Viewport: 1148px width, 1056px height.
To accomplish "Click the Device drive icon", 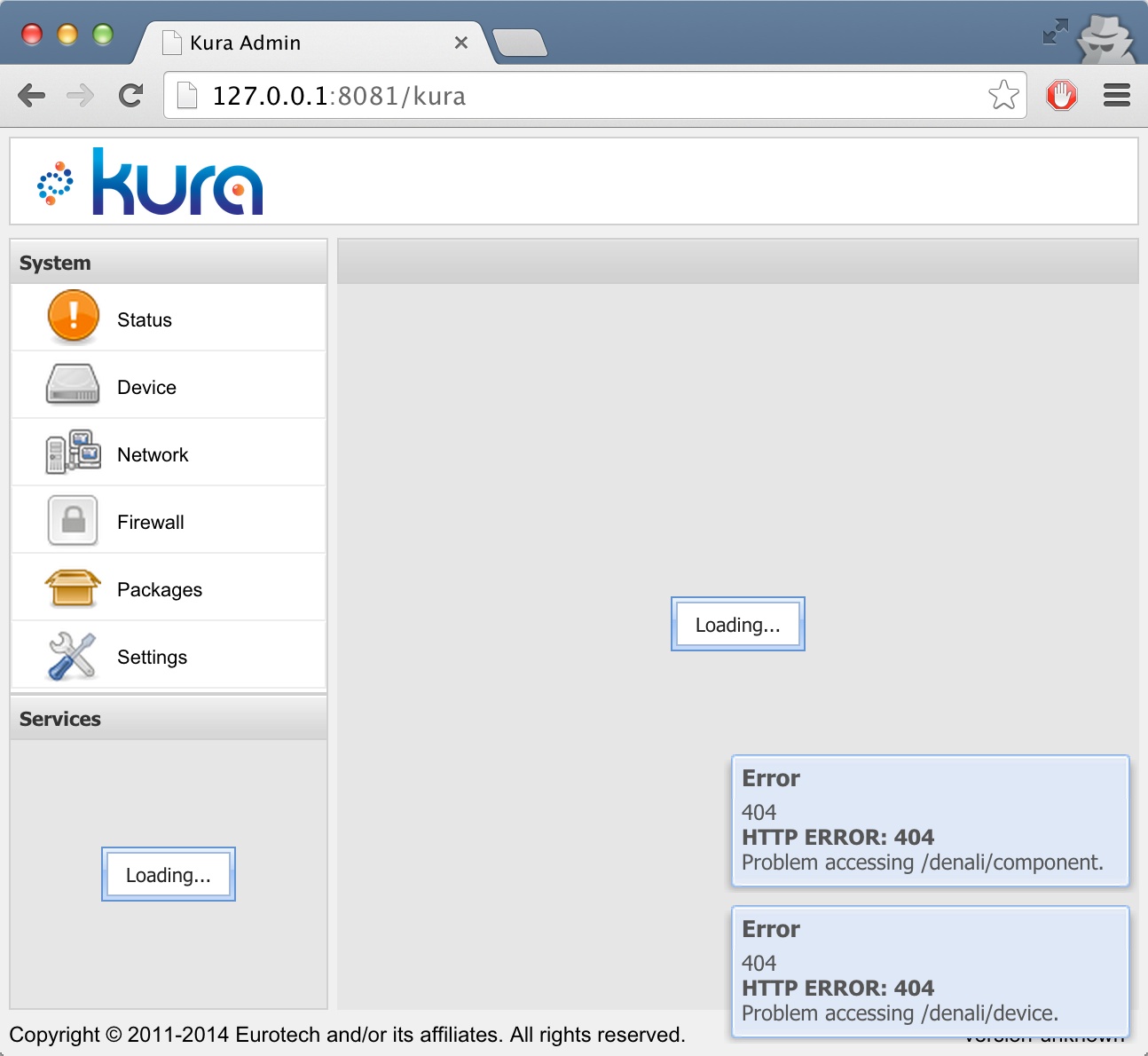I will tap(73, 385).
